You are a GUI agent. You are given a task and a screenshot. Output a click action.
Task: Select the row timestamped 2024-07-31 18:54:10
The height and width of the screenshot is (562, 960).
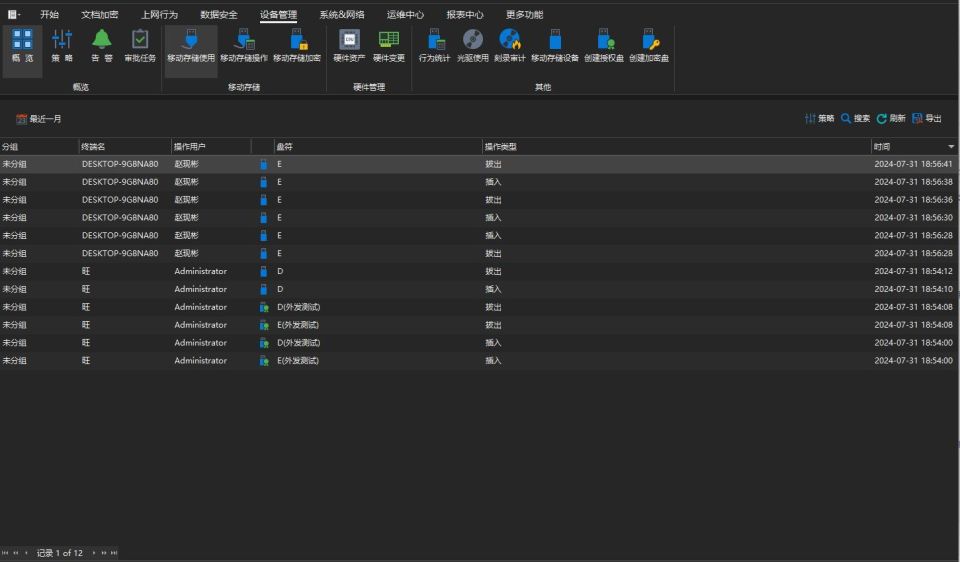tap(478, 289)
